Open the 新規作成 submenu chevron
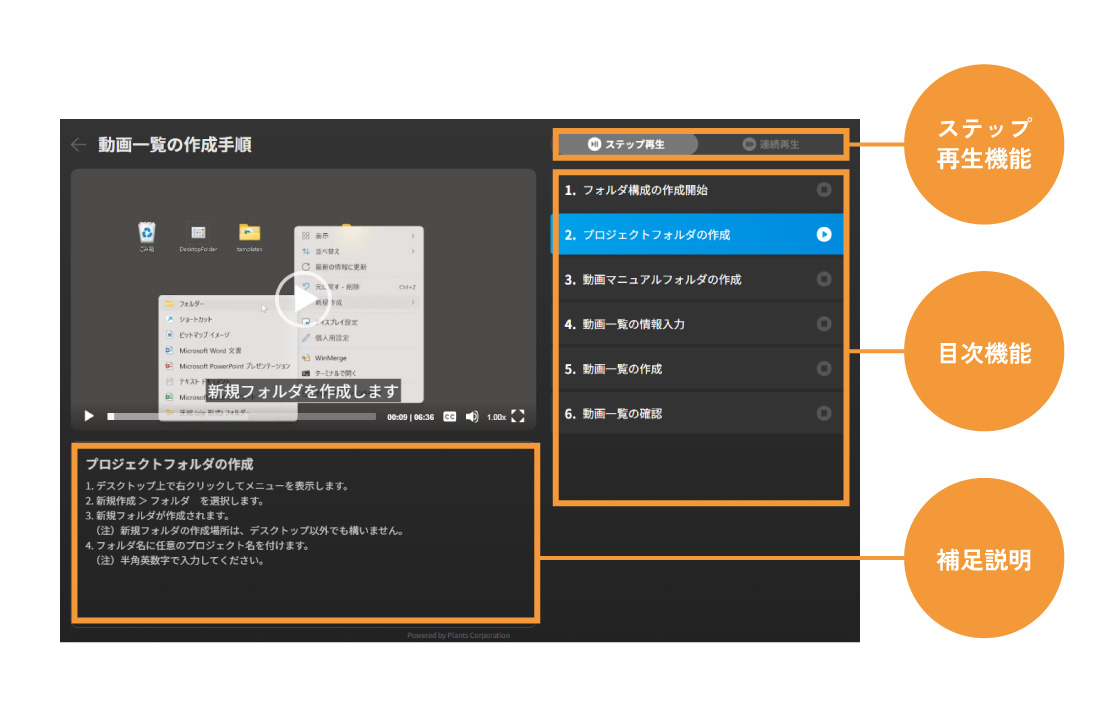The height and width of the screenshot is (720, 1120). pos(414,302)
